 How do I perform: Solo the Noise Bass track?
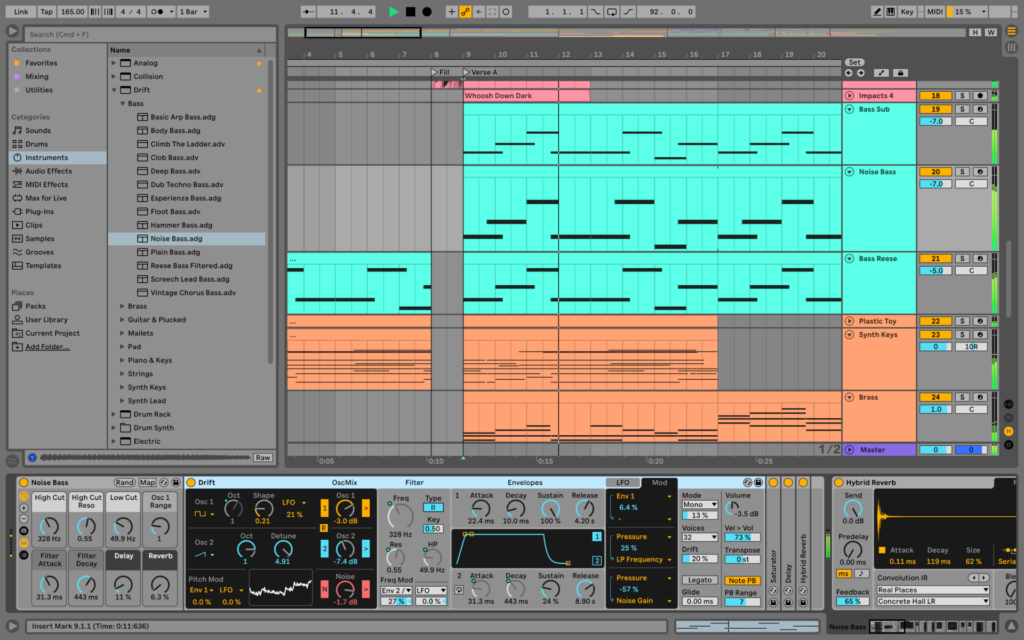click(962, 172)
